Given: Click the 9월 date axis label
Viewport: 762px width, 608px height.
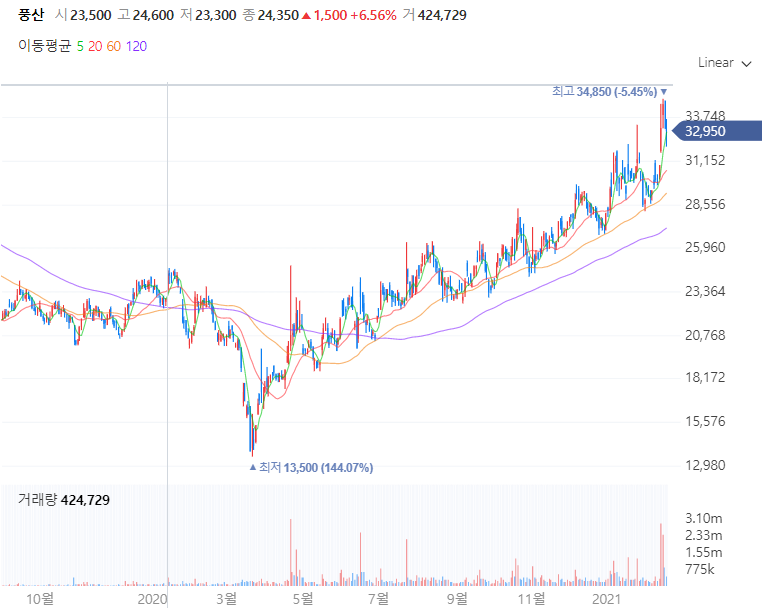Looking at the screenshot, I should pos(457,599).
